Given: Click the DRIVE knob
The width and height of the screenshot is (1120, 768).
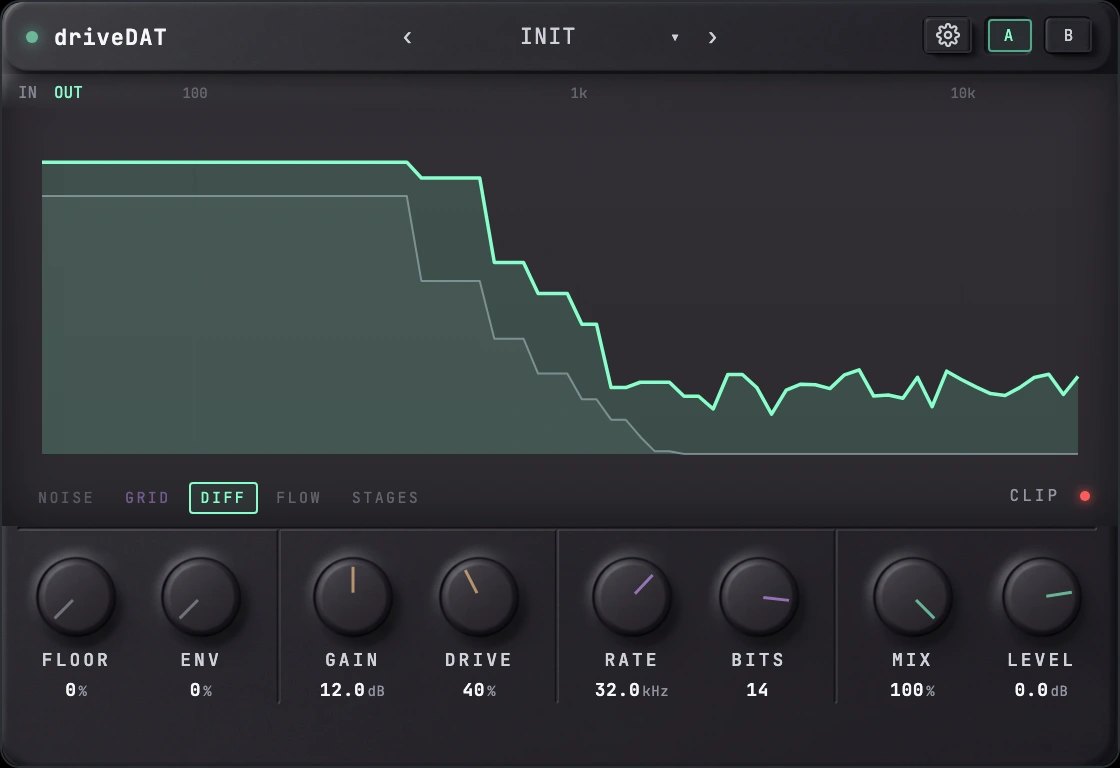Looking at the screenshot, I should (x=478, y=597).
